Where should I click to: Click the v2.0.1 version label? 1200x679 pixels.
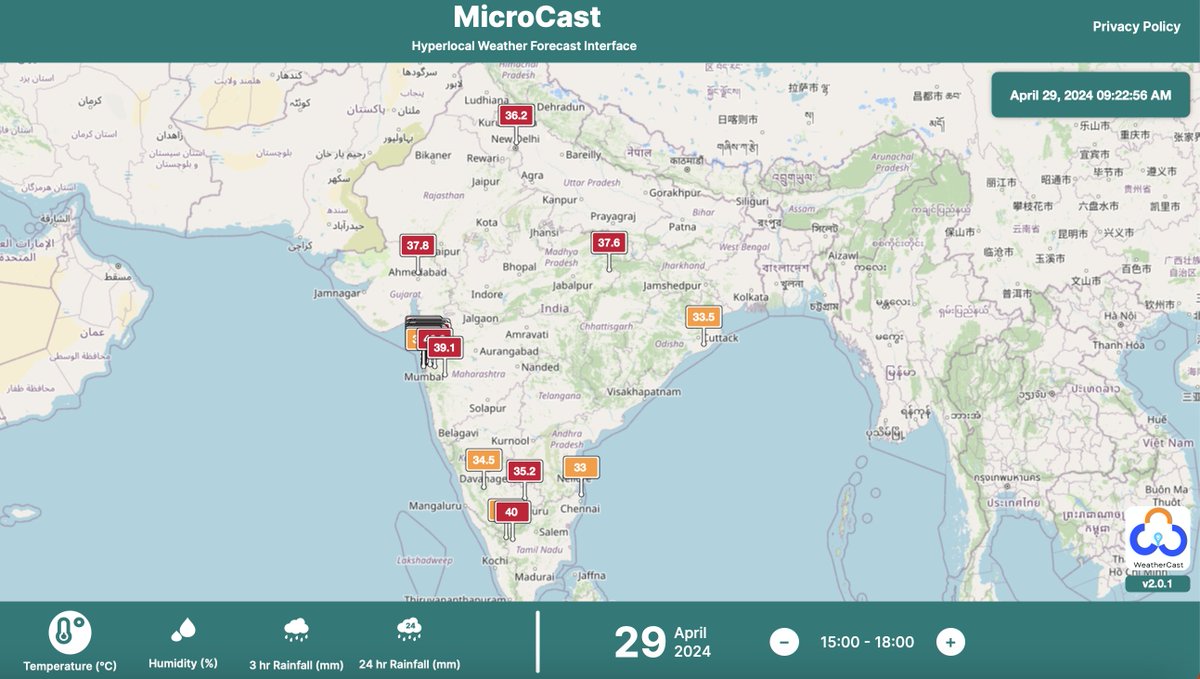[1158, 584]
